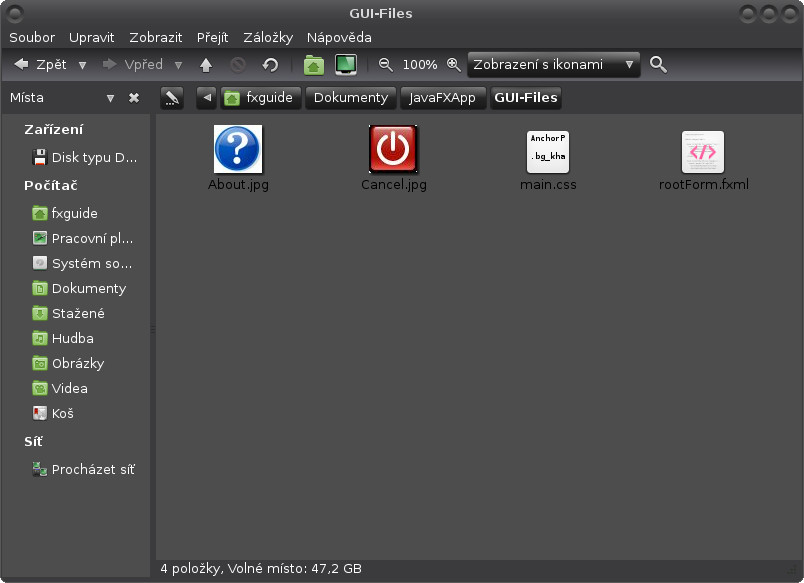Click the path bar left scroll arrow
The height and width of the screenshot is (583, 804).
tap(207, 97)
